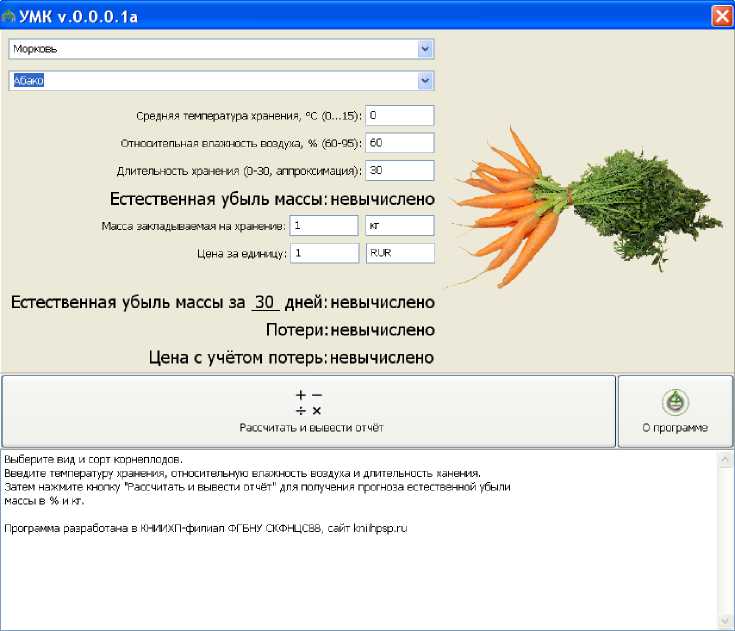Image resolution: width=735 pixels, height=631 pixels.
Task: Click the line Выберите вид и сорт корнеплодов
Action: [x=94, y=459]
